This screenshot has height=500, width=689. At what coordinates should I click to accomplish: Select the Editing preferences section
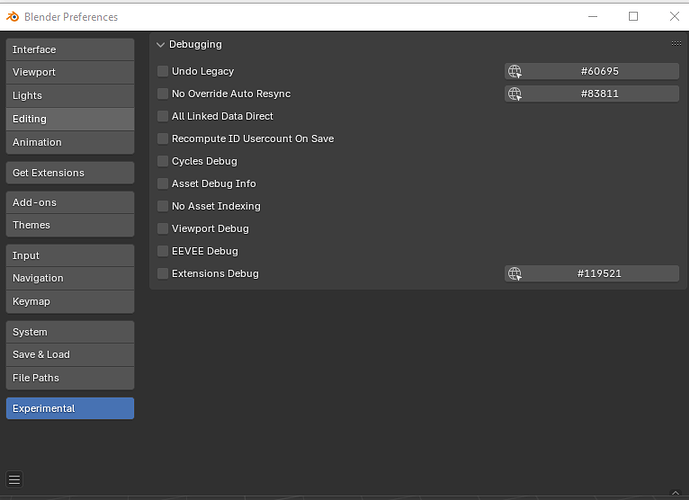tap(70, 119)
